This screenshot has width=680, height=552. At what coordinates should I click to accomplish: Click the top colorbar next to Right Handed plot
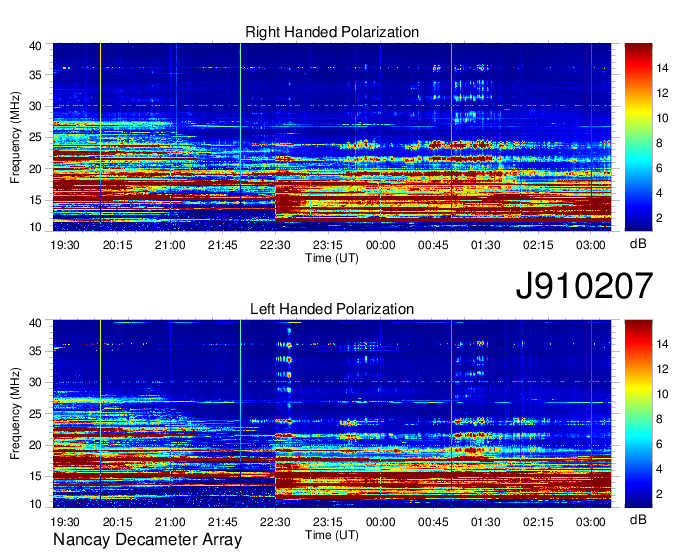click(638, 137)
